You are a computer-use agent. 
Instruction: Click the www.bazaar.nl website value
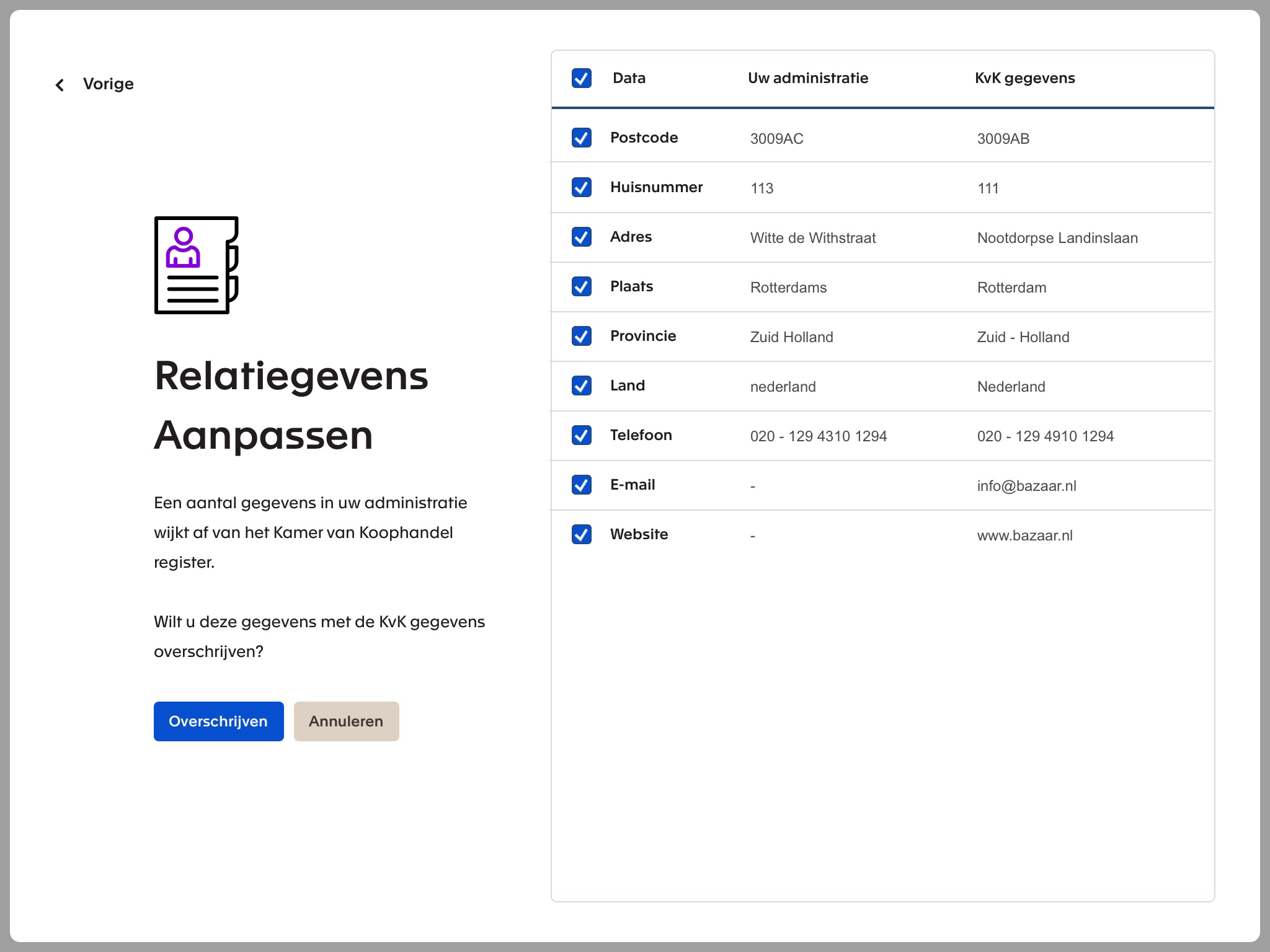tap(1024, 535)
